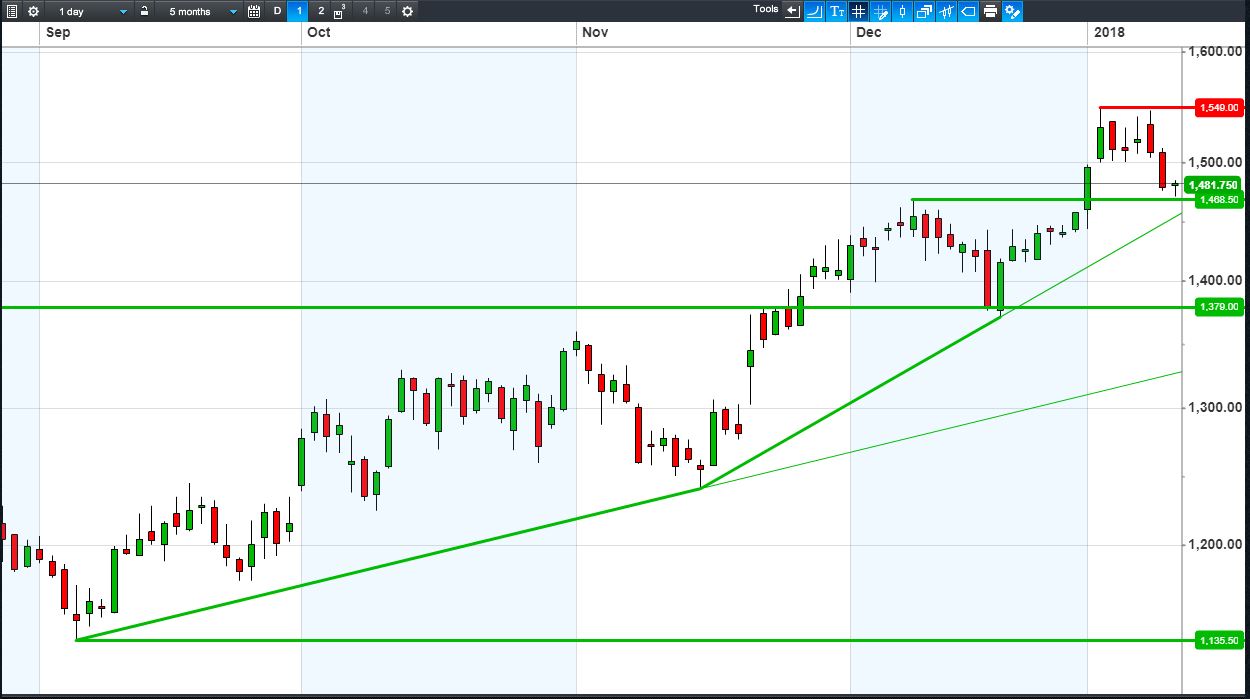Click the 'Oct' month label
This screenshot has height=699, width=1250.
319,33
